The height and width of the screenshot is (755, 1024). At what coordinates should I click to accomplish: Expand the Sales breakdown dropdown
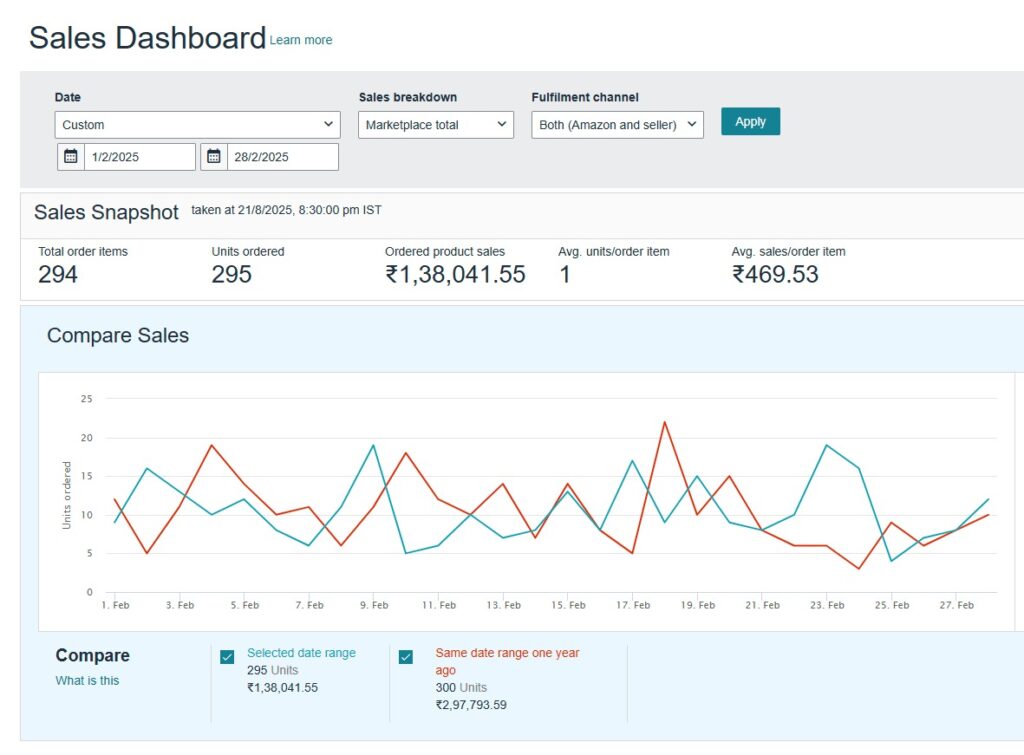tap(436, 125)
